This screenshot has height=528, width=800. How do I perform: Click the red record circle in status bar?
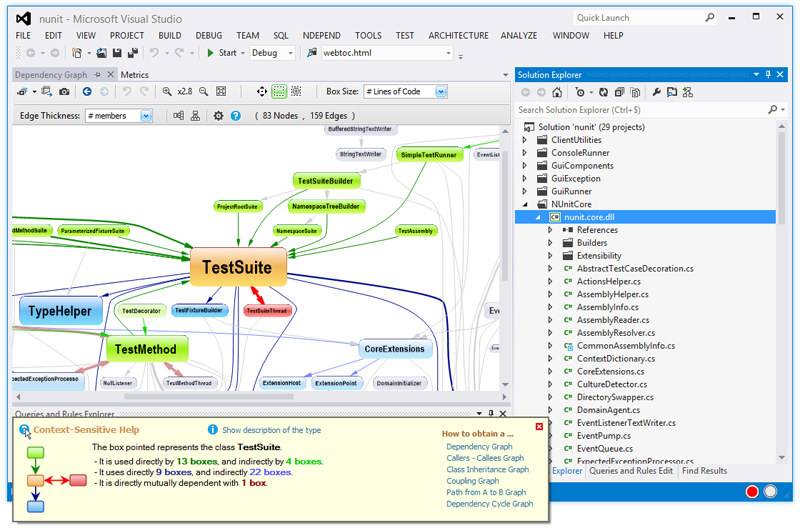752,491
